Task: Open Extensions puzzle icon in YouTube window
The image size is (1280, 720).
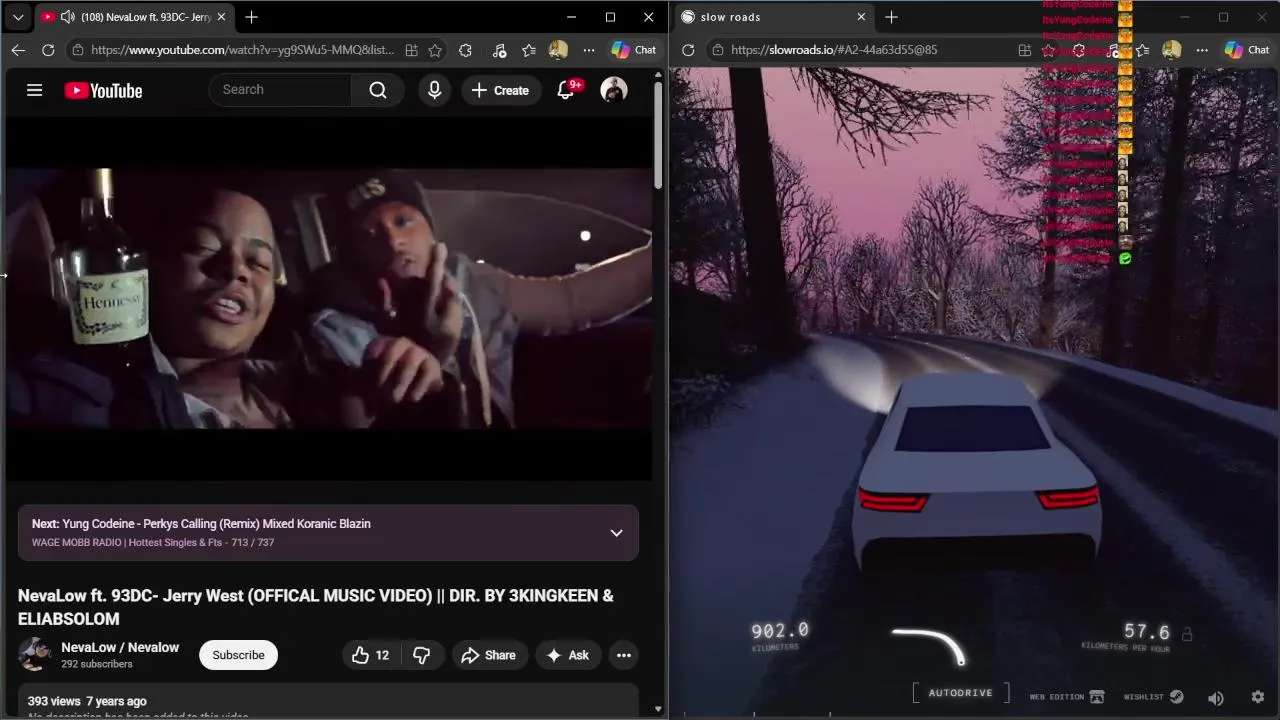Action: [x=465, y=50]
